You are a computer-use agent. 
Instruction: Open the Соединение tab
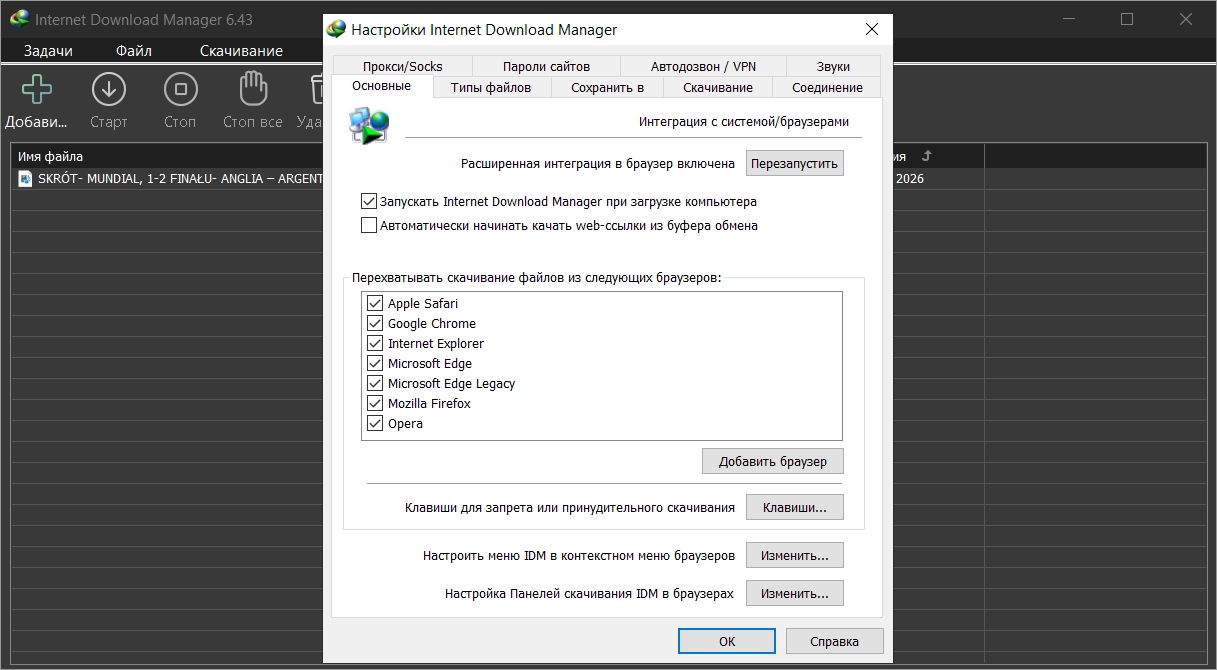[827, 87]
